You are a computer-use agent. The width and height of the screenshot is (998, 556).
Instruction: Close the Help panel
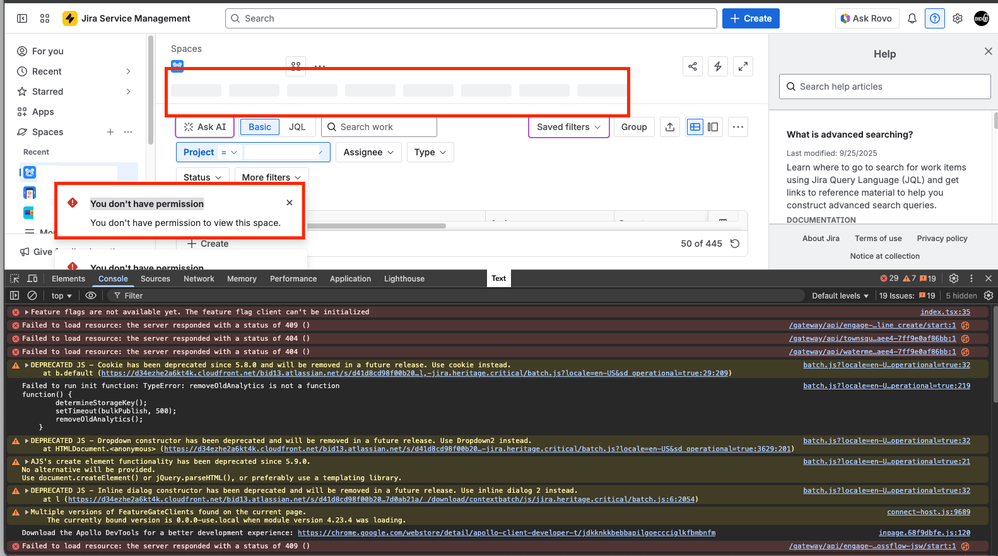pos(988,51)
